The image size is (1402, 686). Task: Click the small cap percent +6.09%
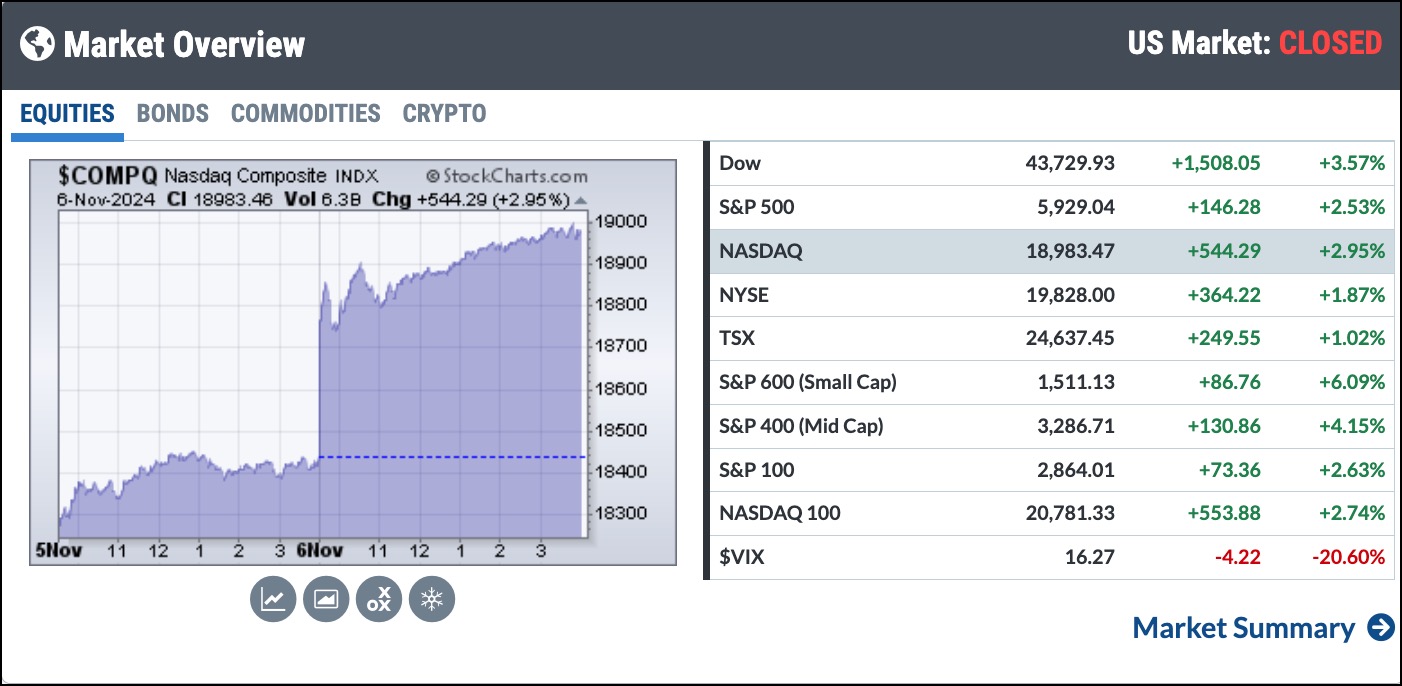(x=1351, y=382)
